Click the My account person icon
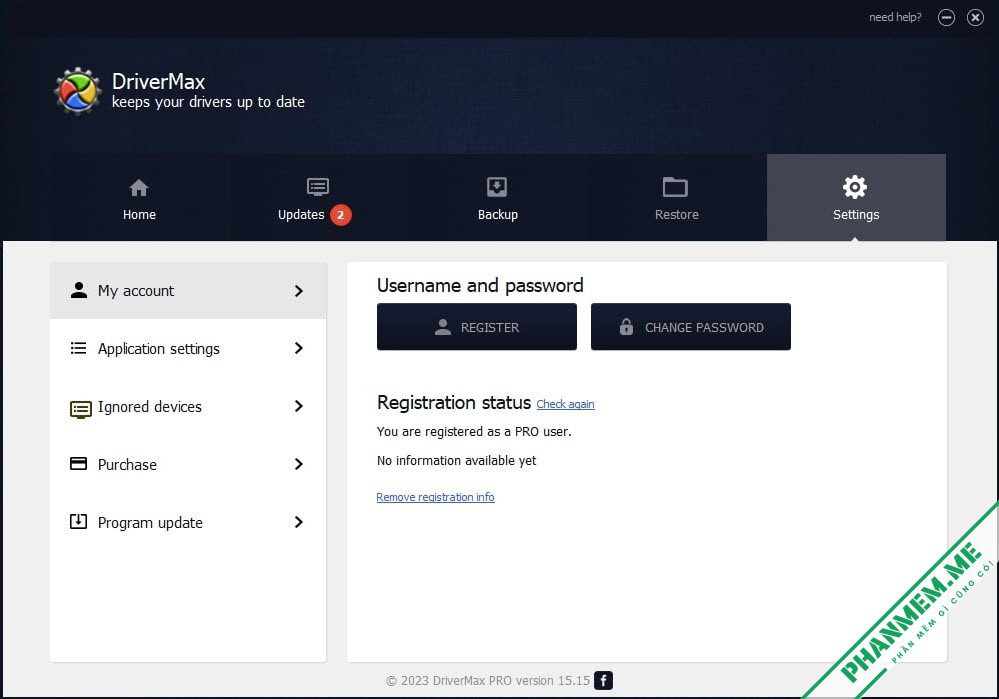Screen dimensions: 999x699 [x=78, y=290]
